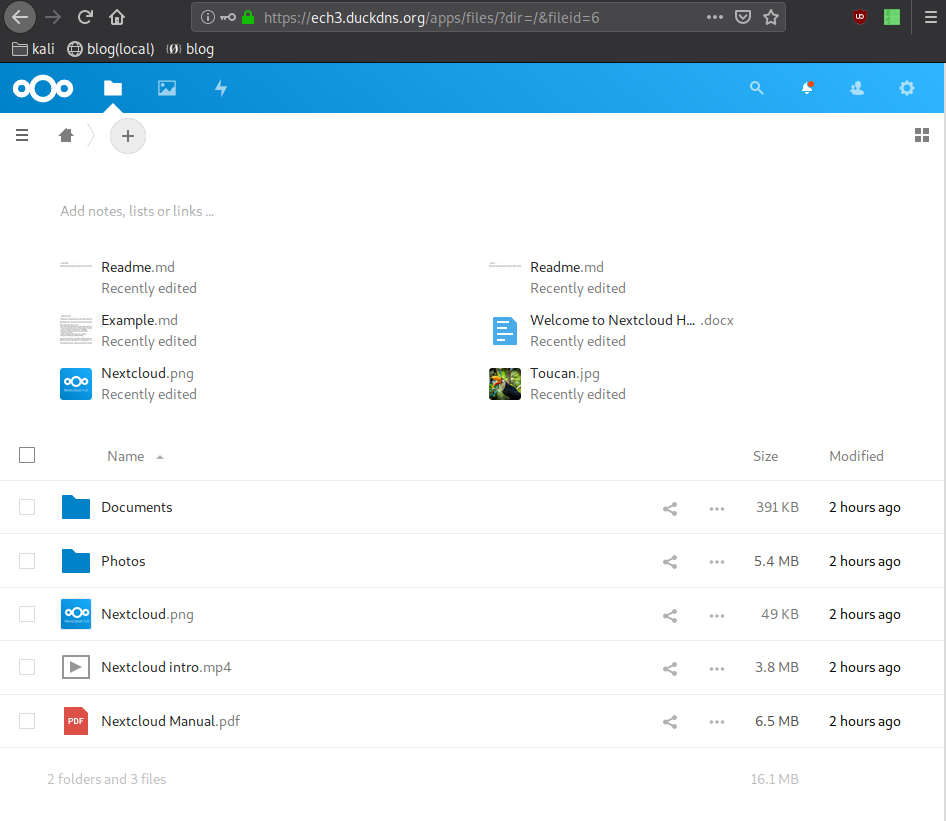946x821 pixels.
Task: Open the Activity lightning bolt icon
Action: click(x=221, y=88)
